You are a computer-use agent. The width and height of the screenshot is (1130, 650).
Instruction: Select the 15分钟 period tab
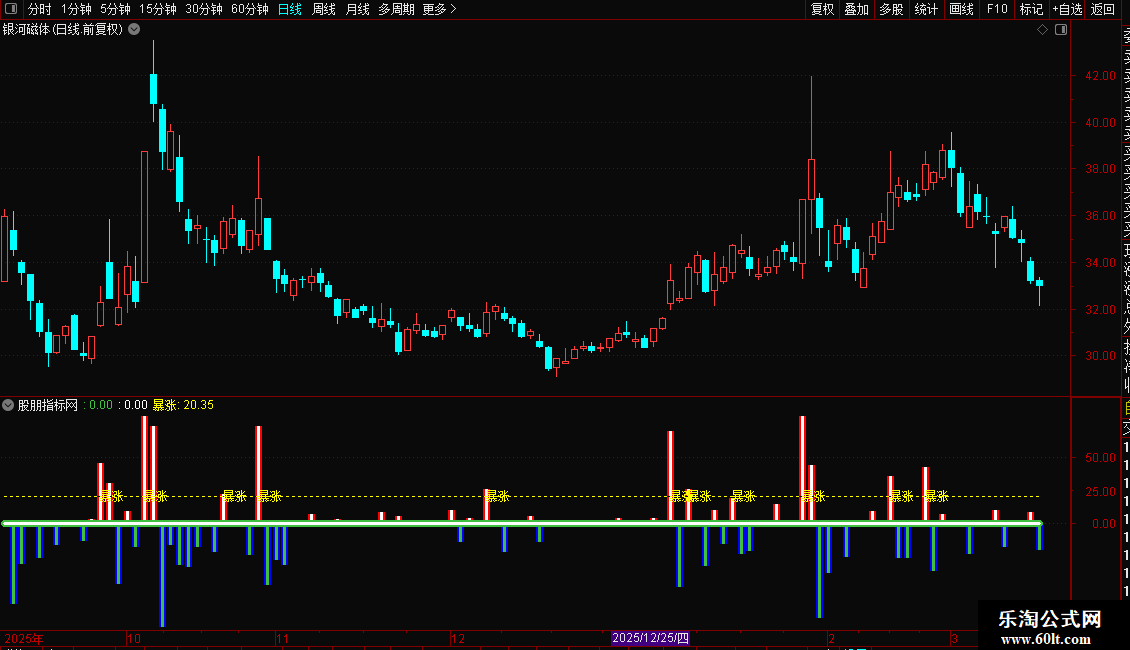coord(158,9)
